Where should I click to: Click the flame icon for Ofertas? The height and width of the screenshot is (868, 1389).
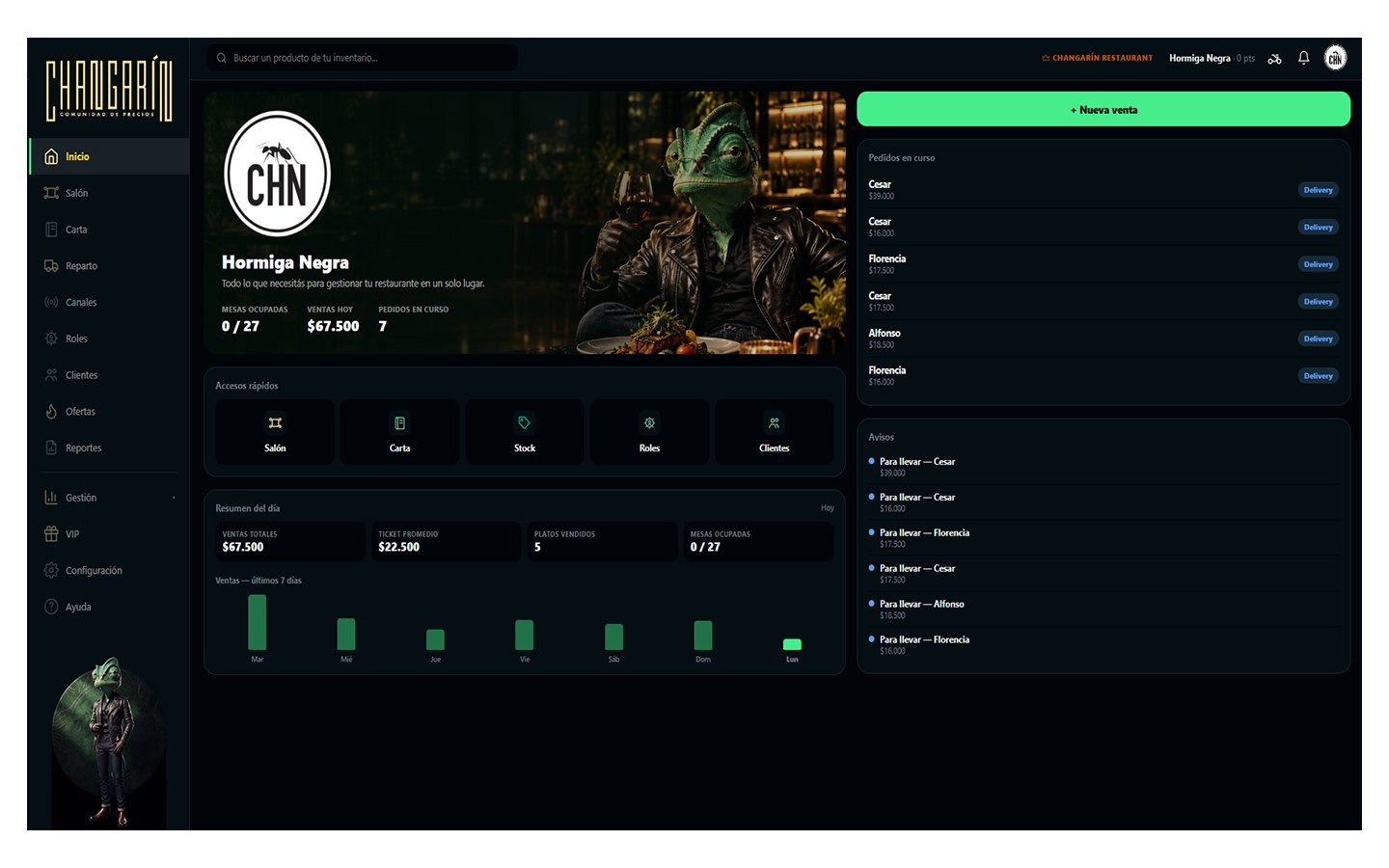point(51,412)
